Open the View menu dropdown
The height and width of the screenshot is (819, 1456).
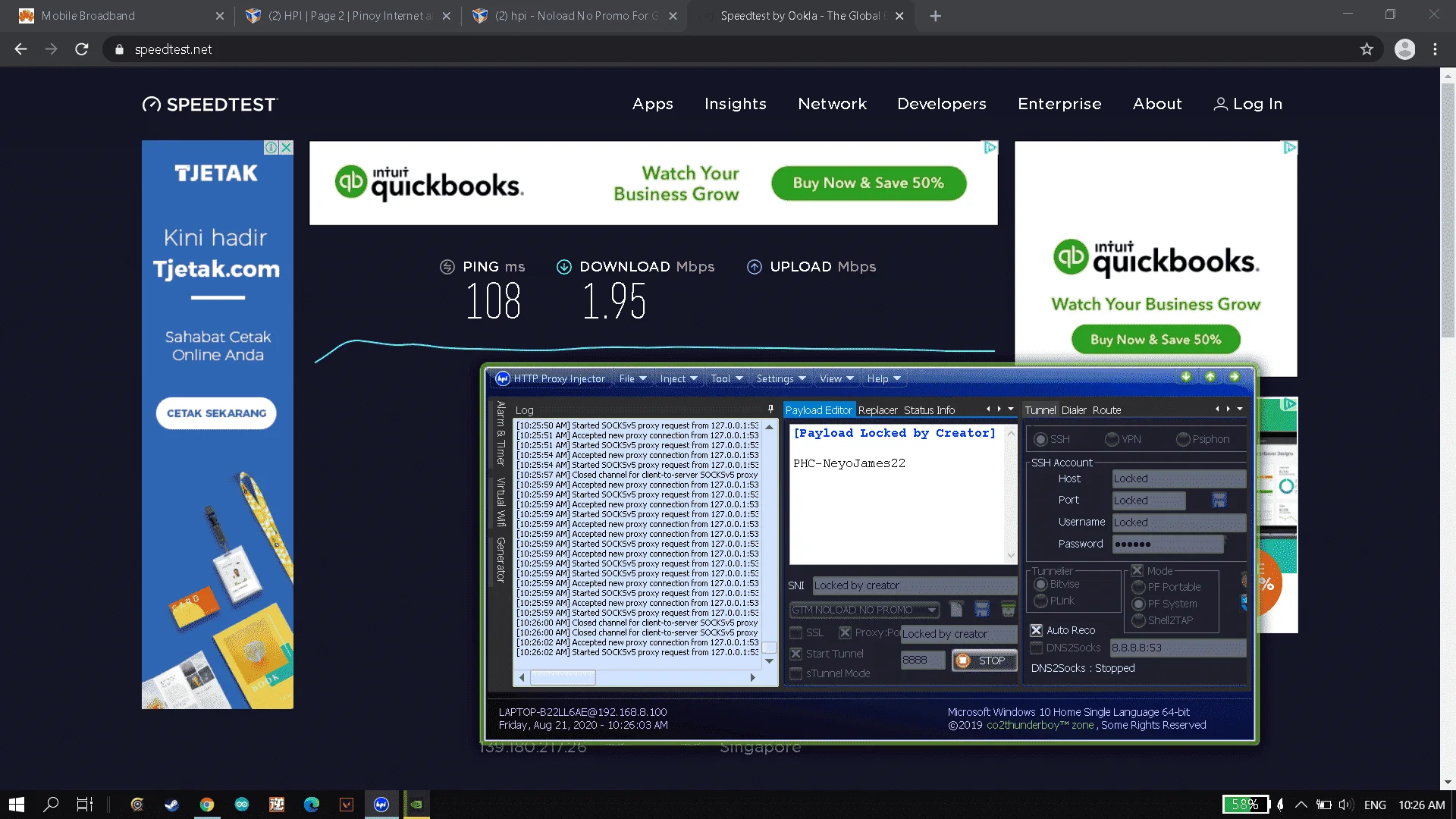tap(836, 378)
